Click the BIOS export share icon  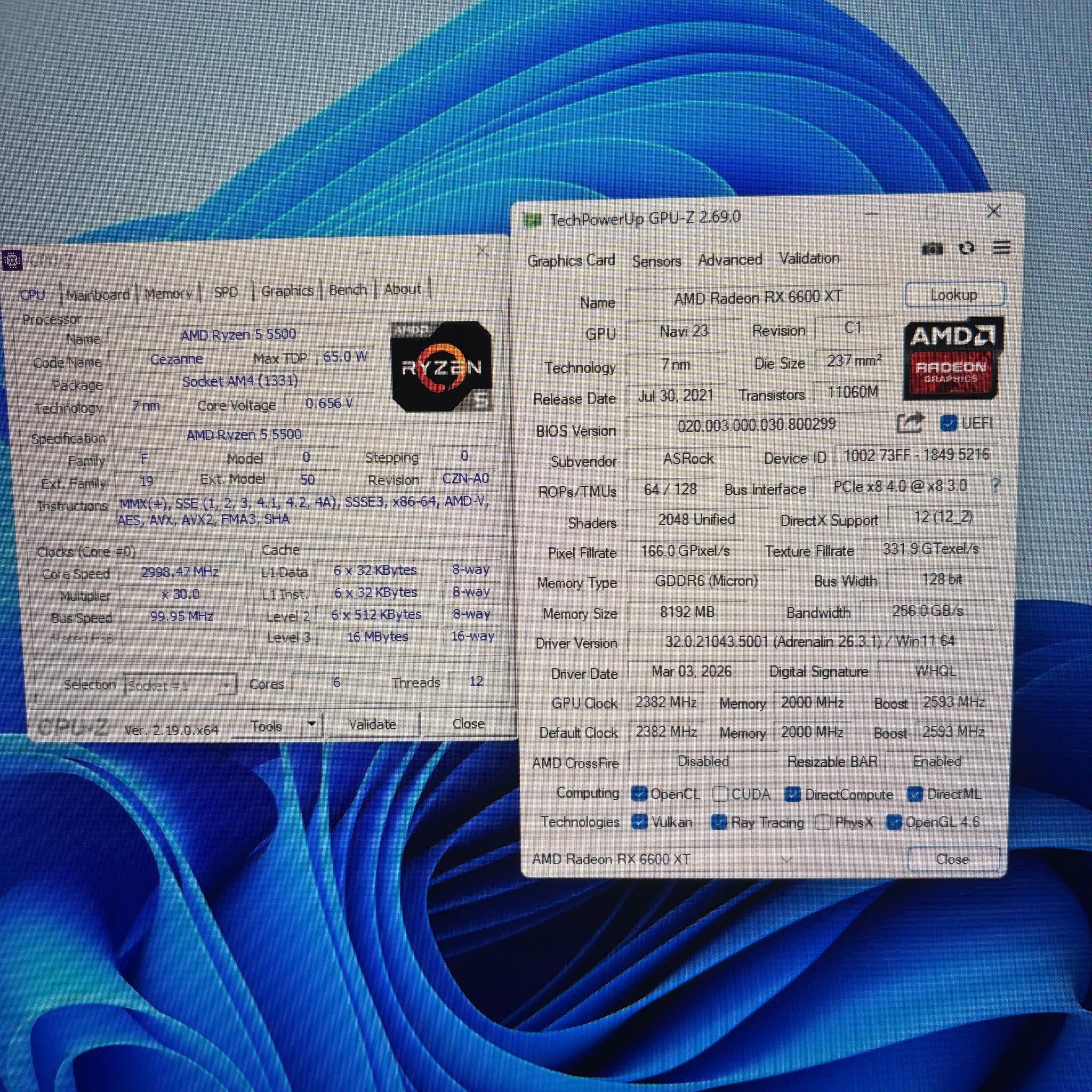pos(910,423)
